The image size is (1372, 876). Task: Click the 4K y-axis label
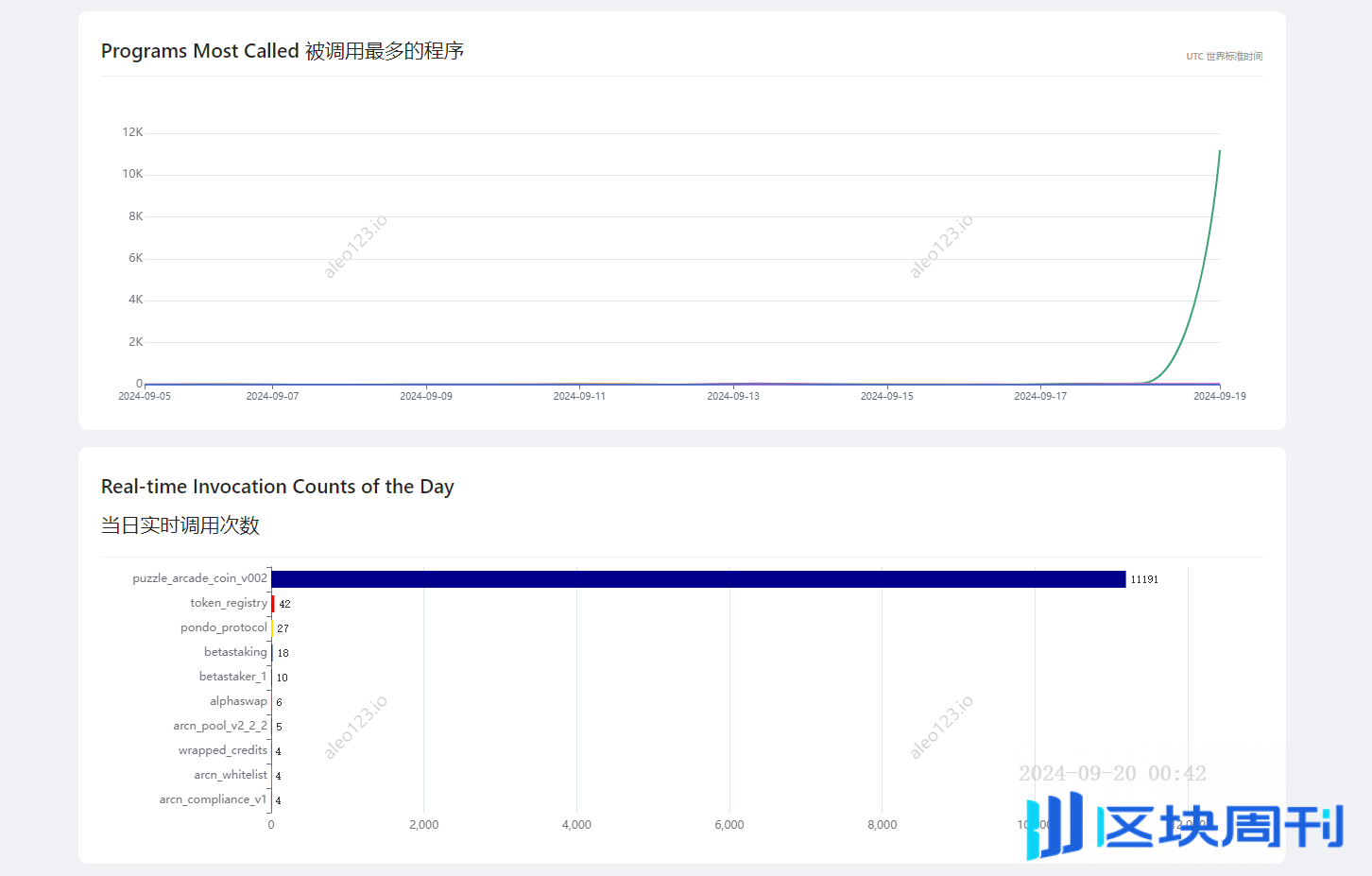click(x=136, y=300)
